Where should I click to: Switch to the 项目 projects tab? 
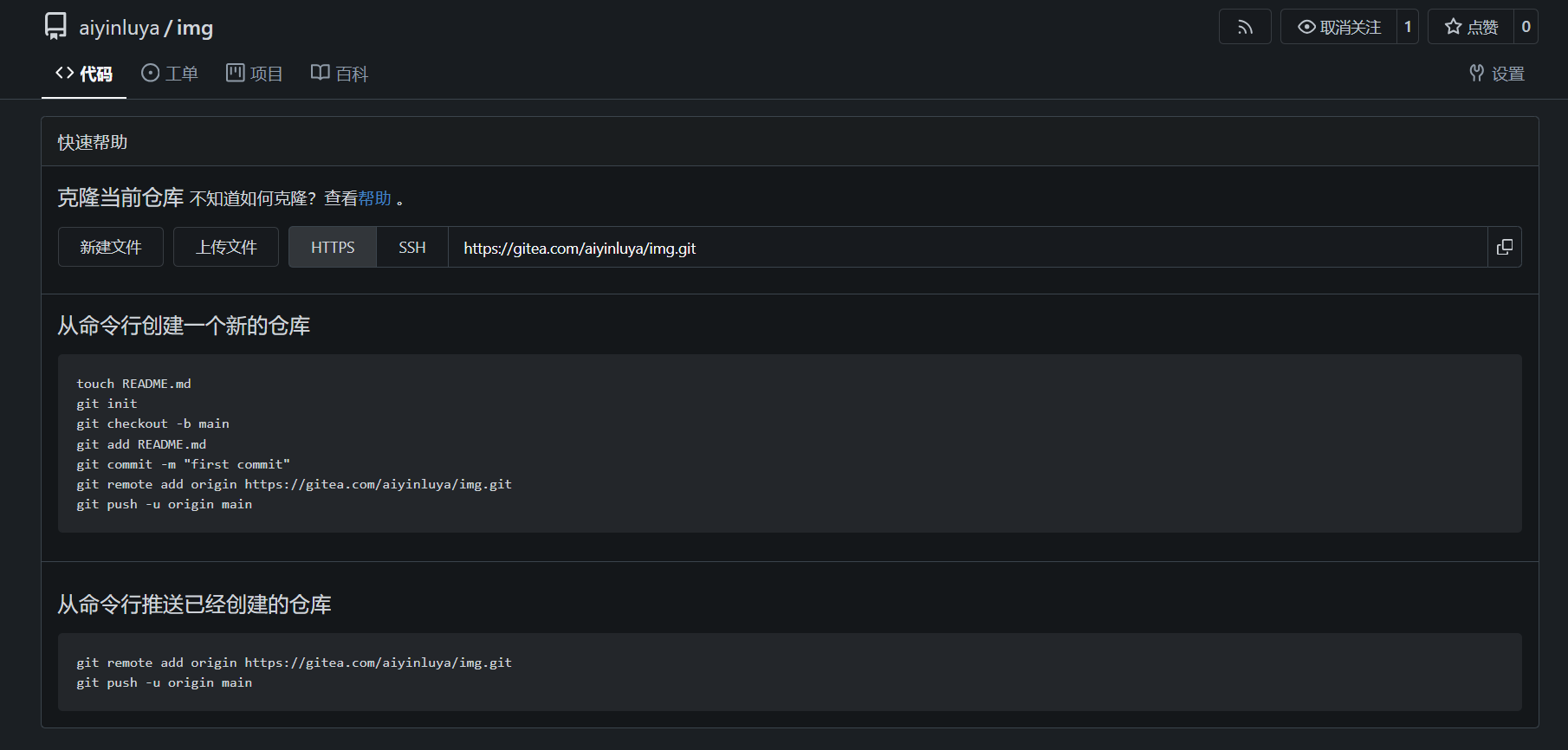(x=255, y=74)
